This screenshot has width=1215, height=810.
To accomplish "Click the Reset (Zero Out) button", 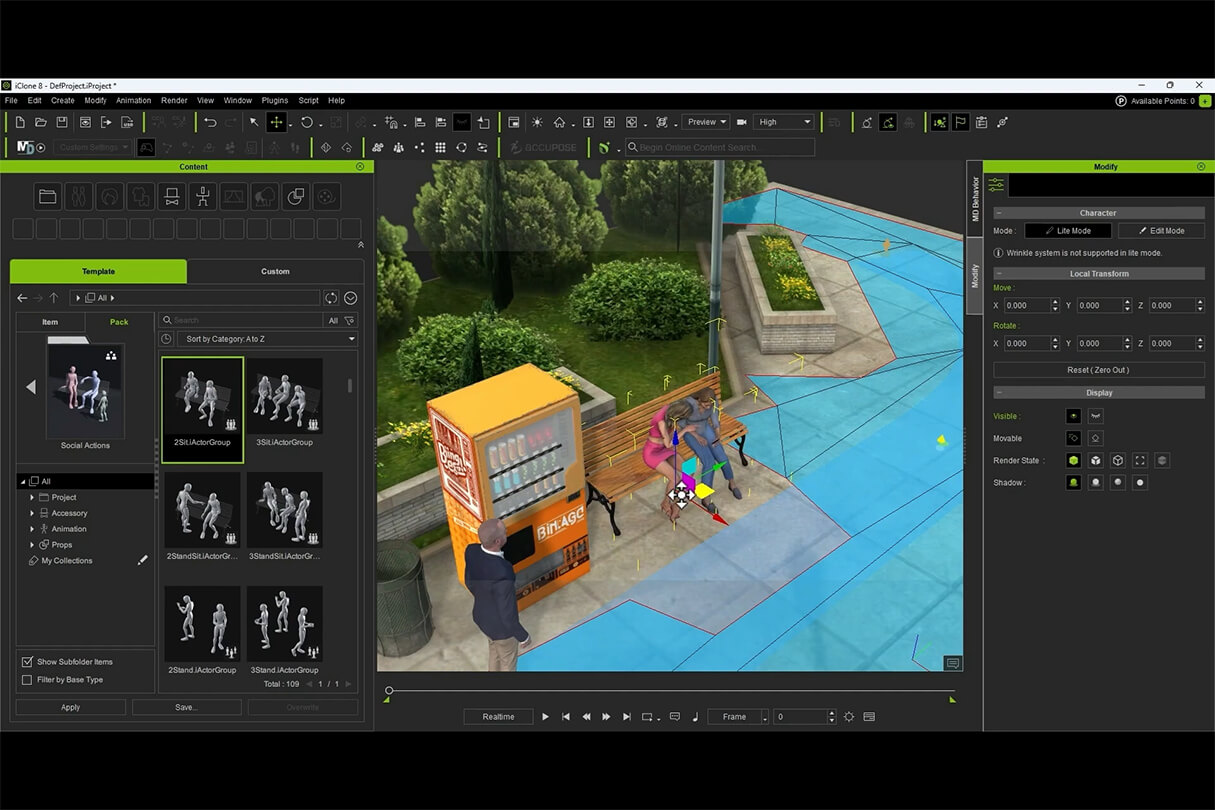I will coord(1097,370).
